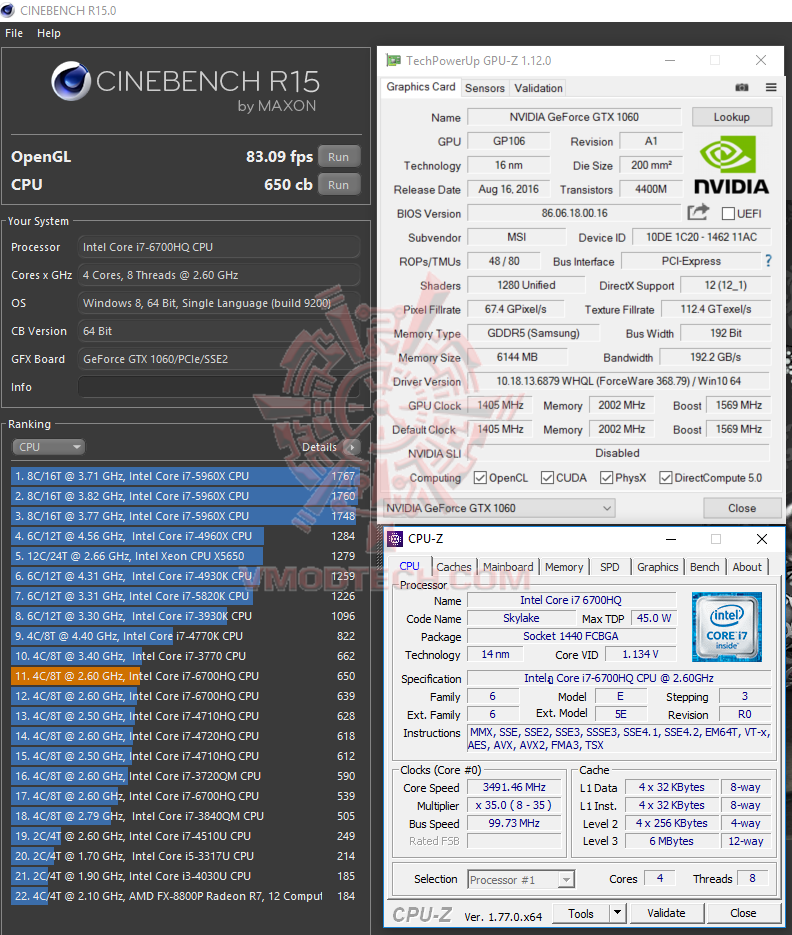Switch to Mainboard tab in CPU-Z
The width and height of the screenshot is (792, 935).
[508, 567]
